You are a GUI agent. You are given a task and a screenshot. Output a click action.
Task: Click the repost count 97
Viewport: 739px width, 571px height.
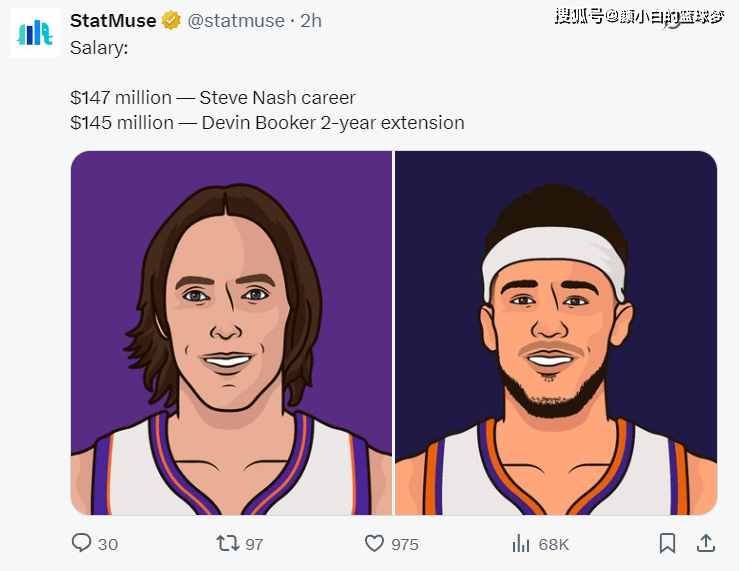(254, 544)
